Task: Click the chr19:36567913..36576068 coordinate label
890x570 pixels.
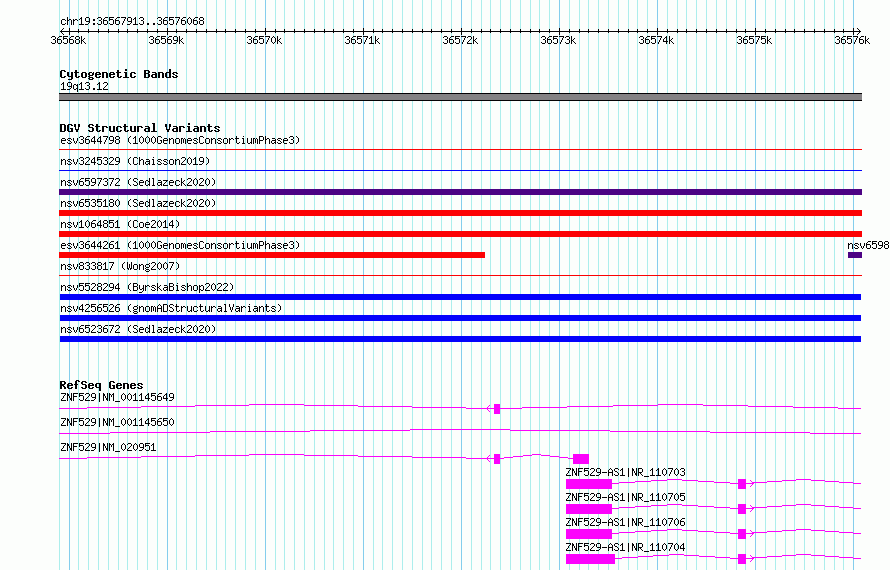Action: tap(132, 21)
